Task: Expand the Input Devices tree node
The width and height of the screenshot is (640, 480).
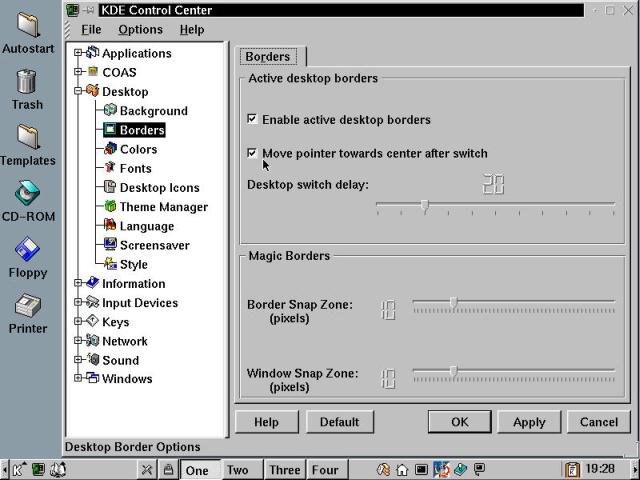Action: pyautogui.click(x=78, y=302)
